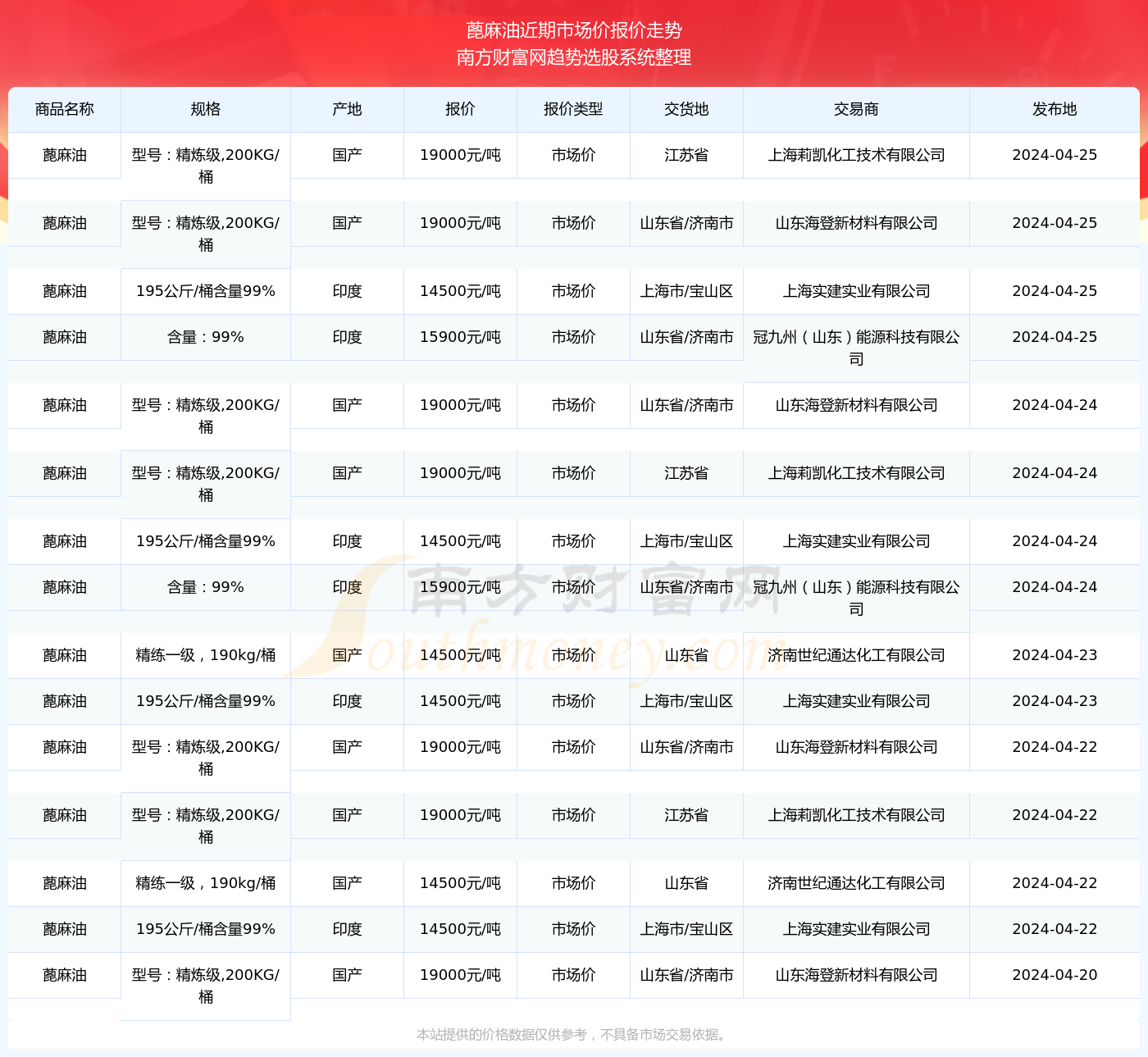Image resolution: width=1148 pixels, height=1057 pixels.
Task: Select 上海莉凯化工技术有限公司 in the 2024-04-22 row
Action: [856, 815]
